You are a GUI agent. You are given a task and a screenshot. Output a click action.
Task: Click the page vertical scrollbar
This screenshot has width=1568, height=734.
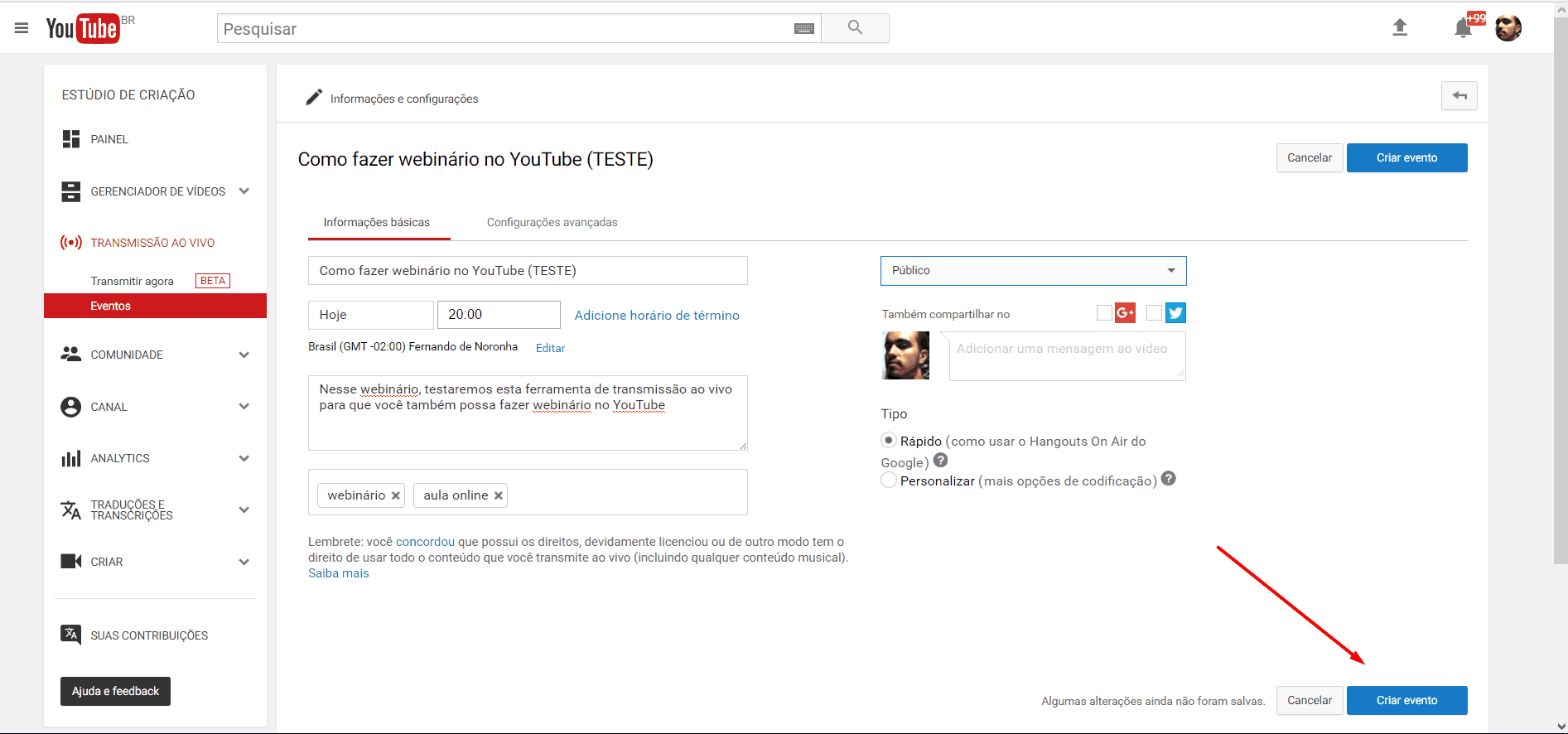click(x=1561, y=290)
